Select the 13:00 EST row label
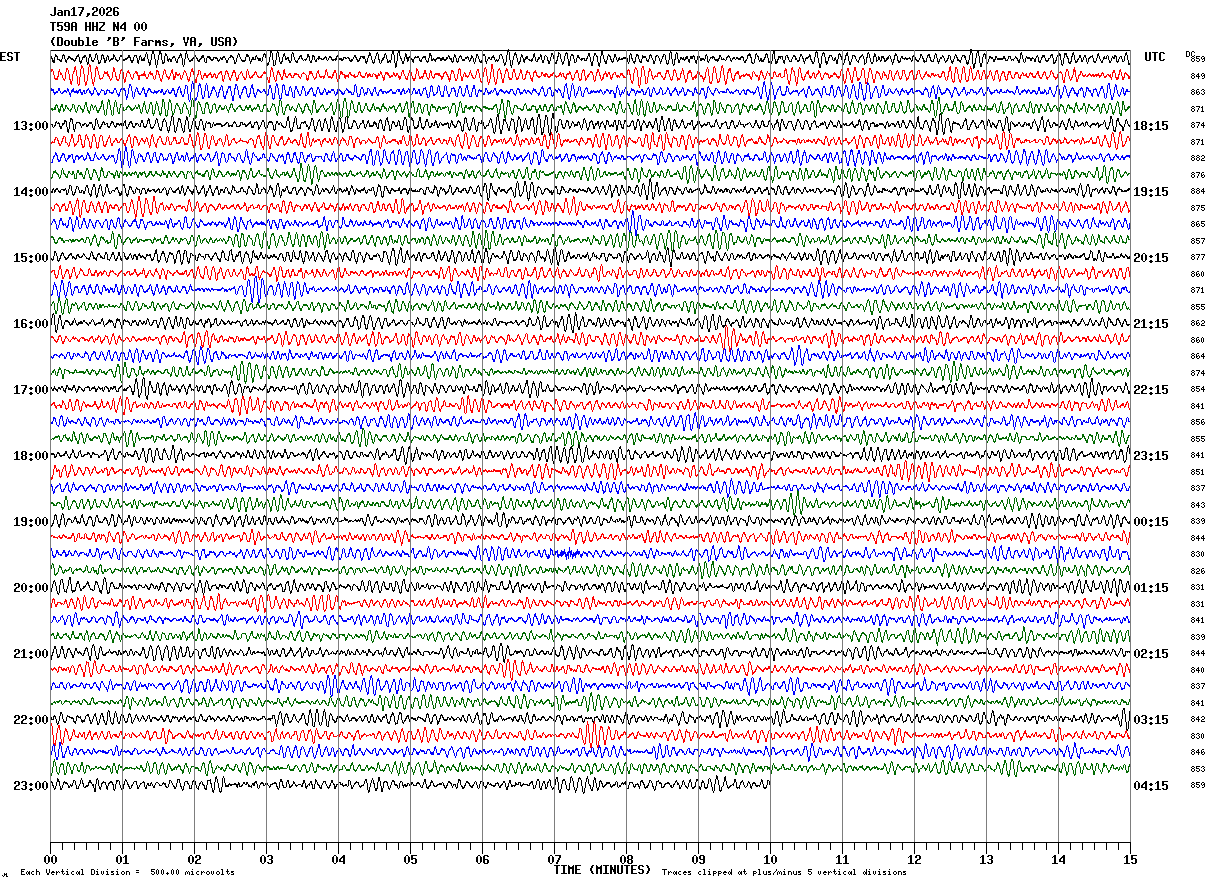Viewport: 1210px width, 886px height. pyautogui.click(x=30, y=126)
